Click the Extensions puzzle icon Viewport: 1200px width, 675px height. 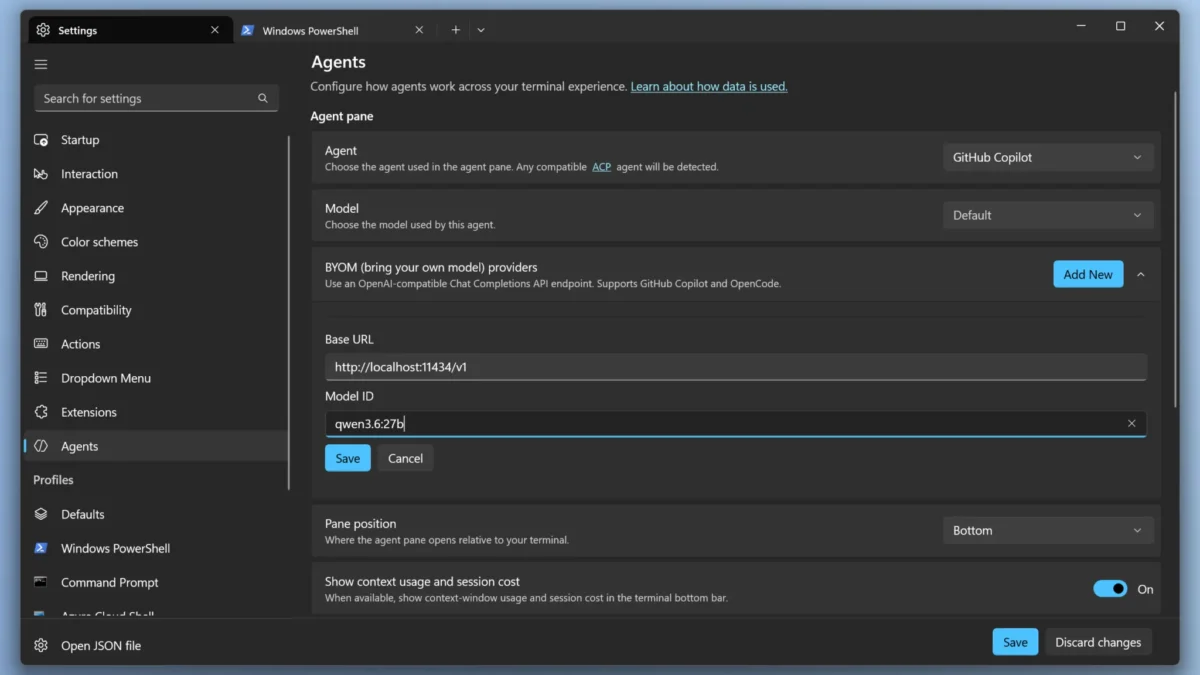[x=41, y=412]
